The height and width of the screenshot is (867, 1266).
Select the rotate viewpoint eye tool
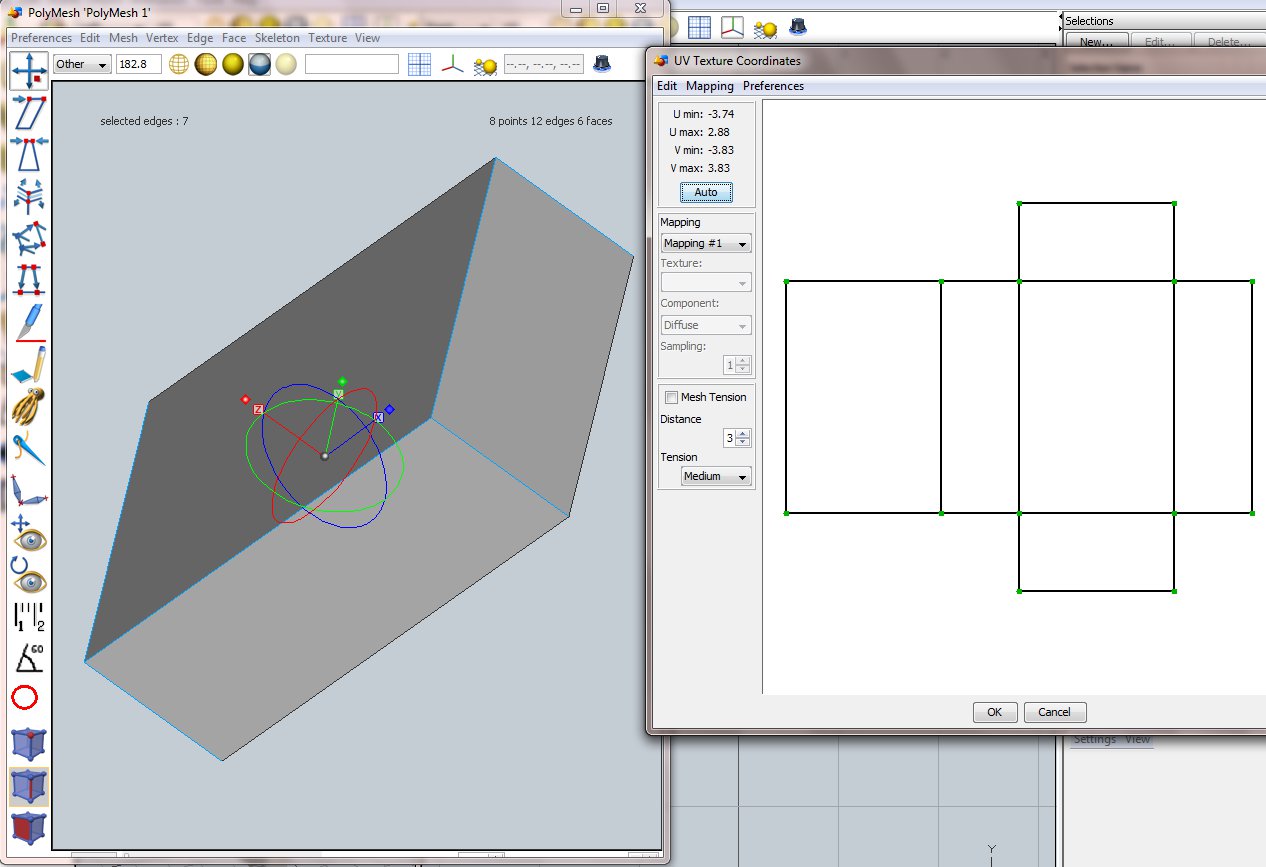pyautogui.click(x=29, y=574)
